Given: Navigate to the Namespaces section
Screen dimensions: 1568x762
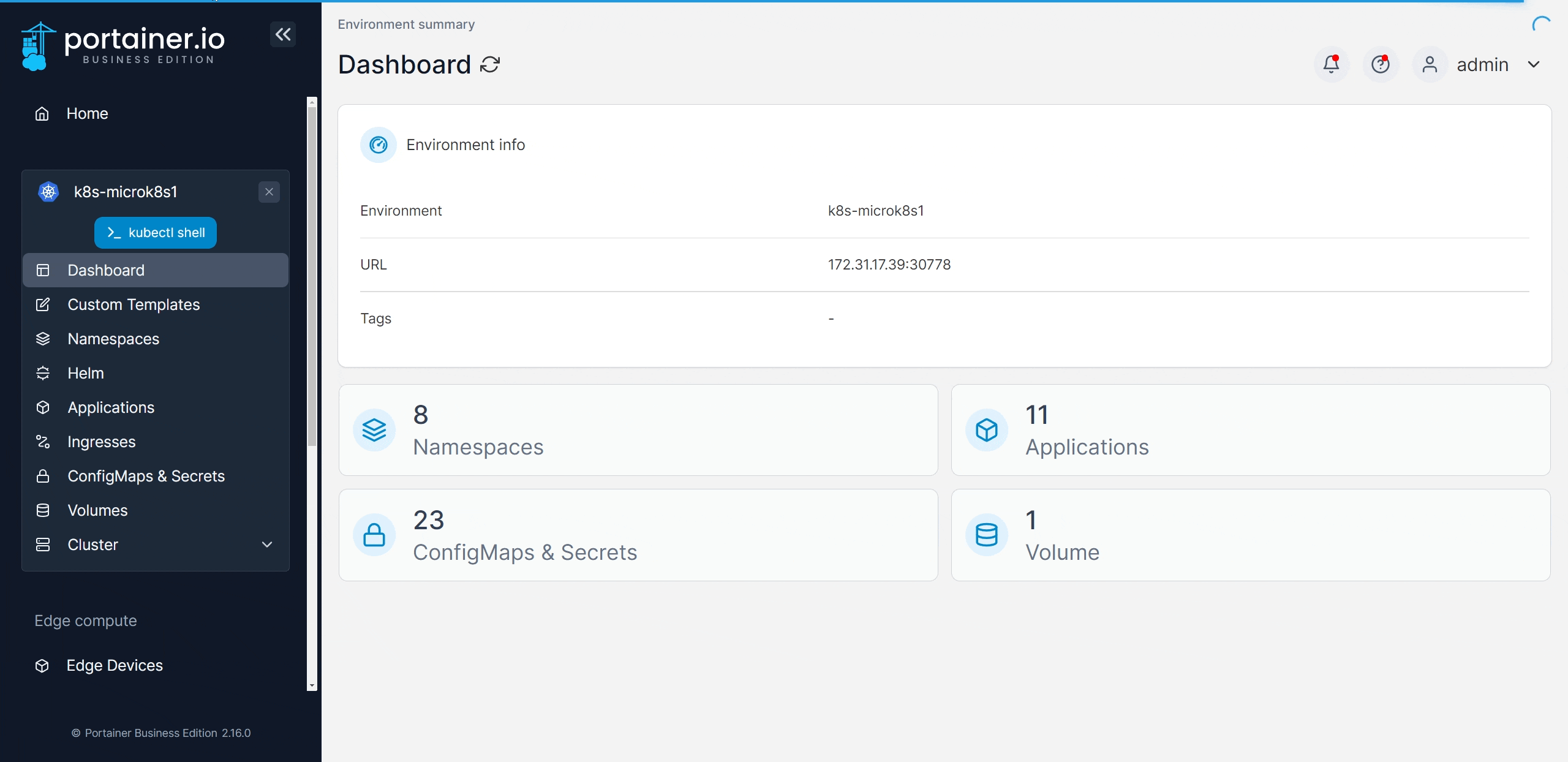Looking at the screenshot, I should 113,338.
